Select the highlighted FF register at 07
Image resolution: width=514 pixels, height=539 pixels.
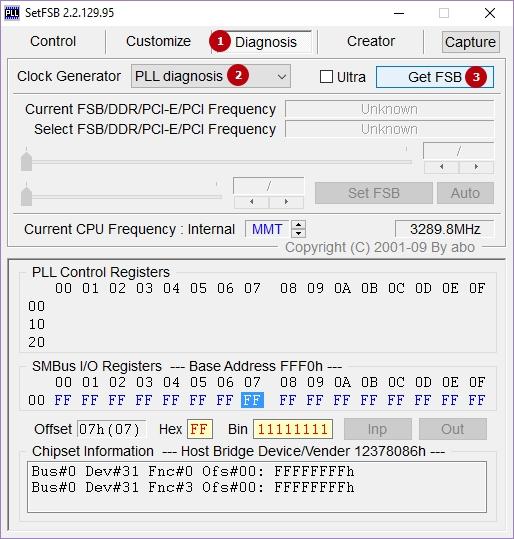click(x=252, y=400)
